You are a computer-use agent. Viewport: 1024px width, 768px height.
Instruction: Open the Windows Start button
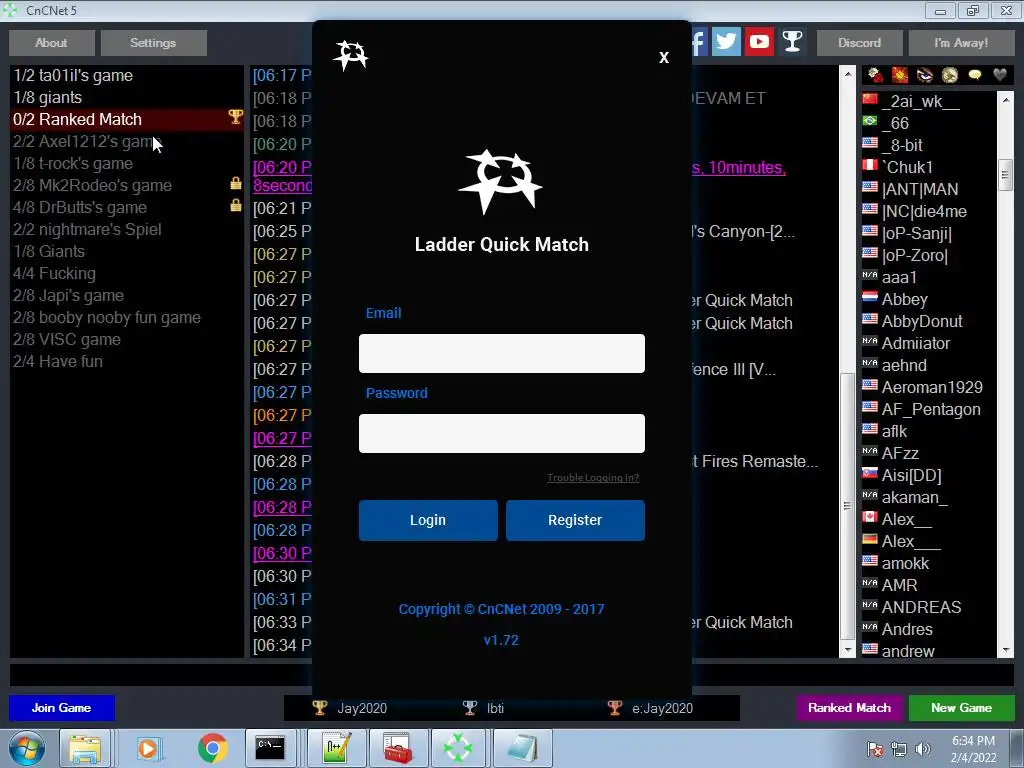27,748
